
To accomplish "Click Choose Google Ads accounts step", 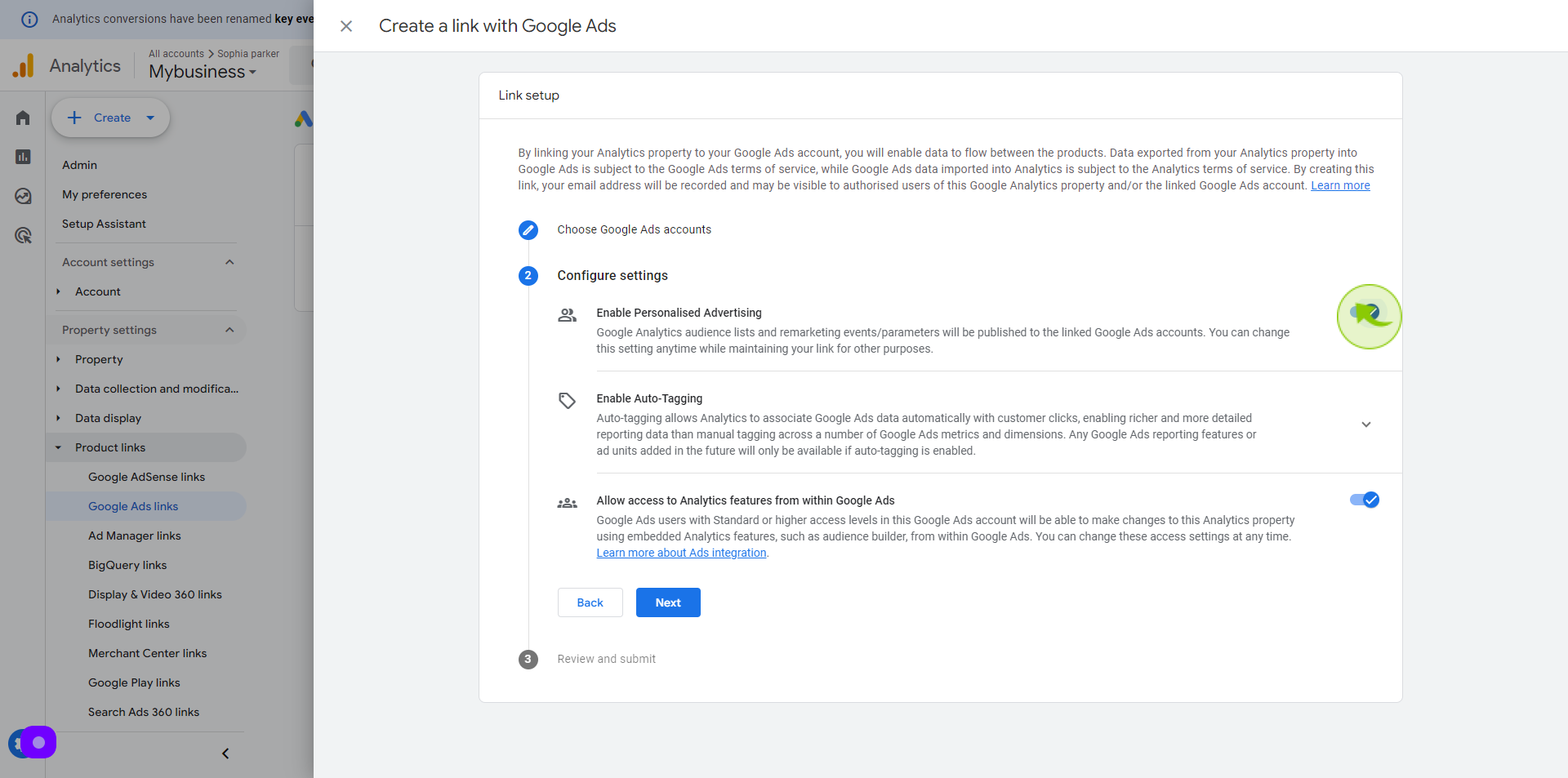I will [x=634, y=229].
